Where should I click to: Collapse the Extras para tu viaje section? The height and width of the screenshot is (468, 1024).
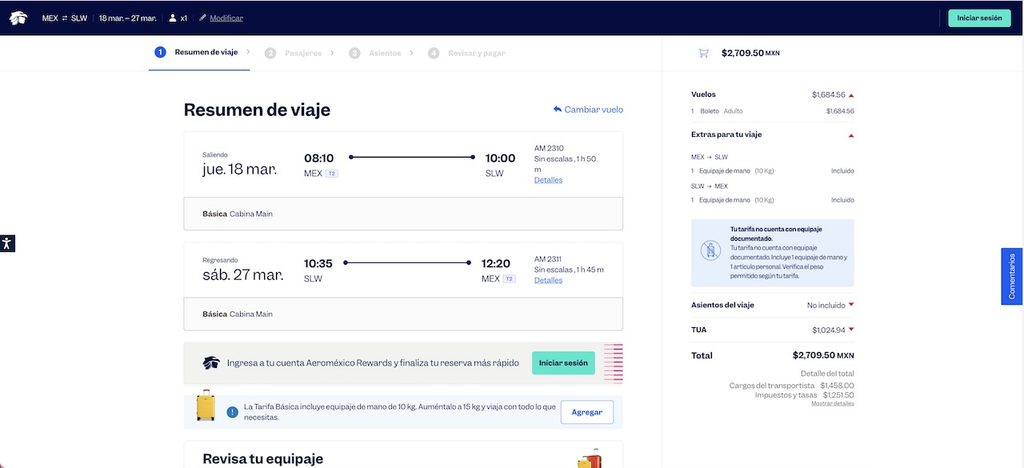[851, 135]
